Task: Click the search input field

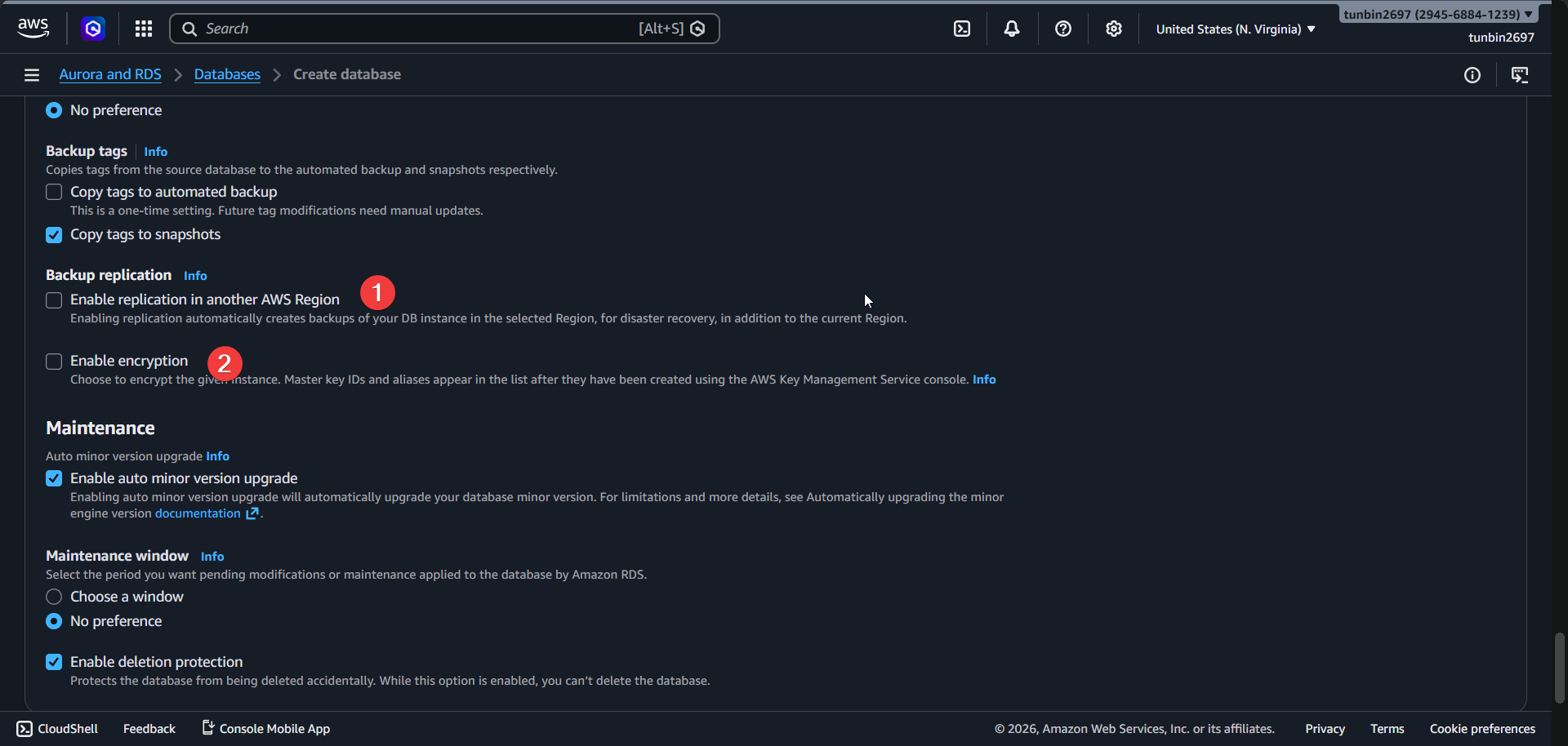Action: coord(408,28)
